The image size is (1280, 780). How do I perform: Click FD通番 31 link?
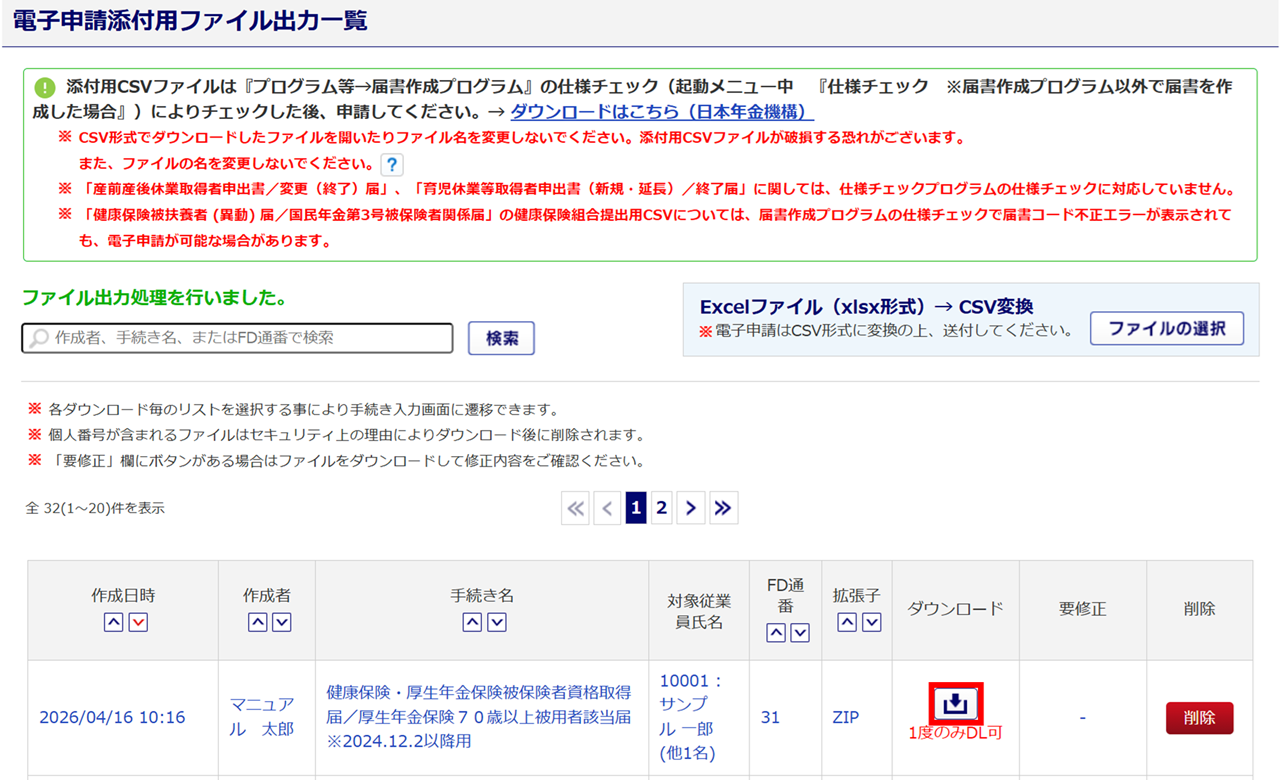[770, 718]
